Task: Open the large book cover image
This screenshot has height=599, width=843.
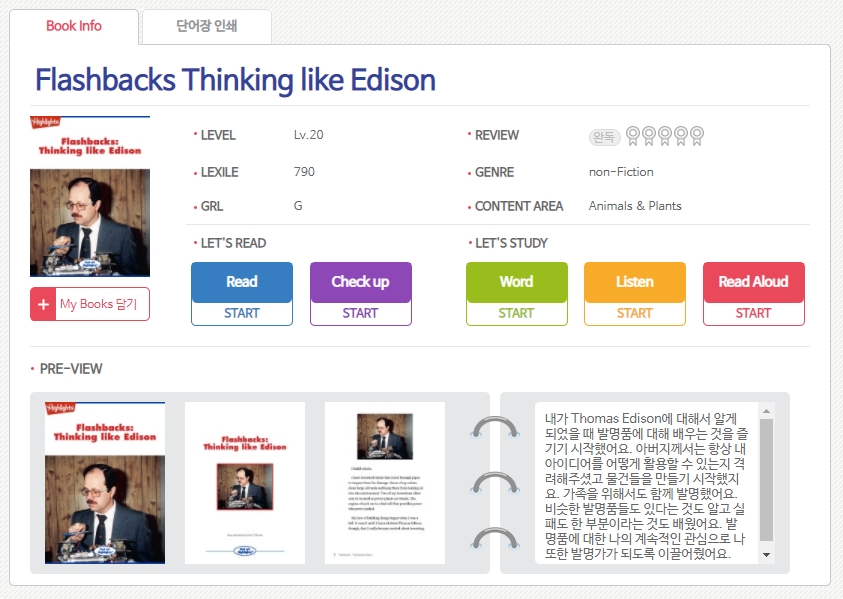Action: pyautogui.click(x=90, y=196)
